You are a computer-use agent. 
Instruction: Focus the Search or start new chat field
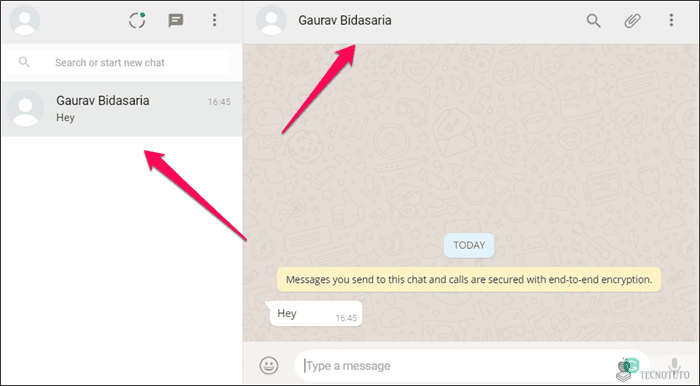pos(118,62)
